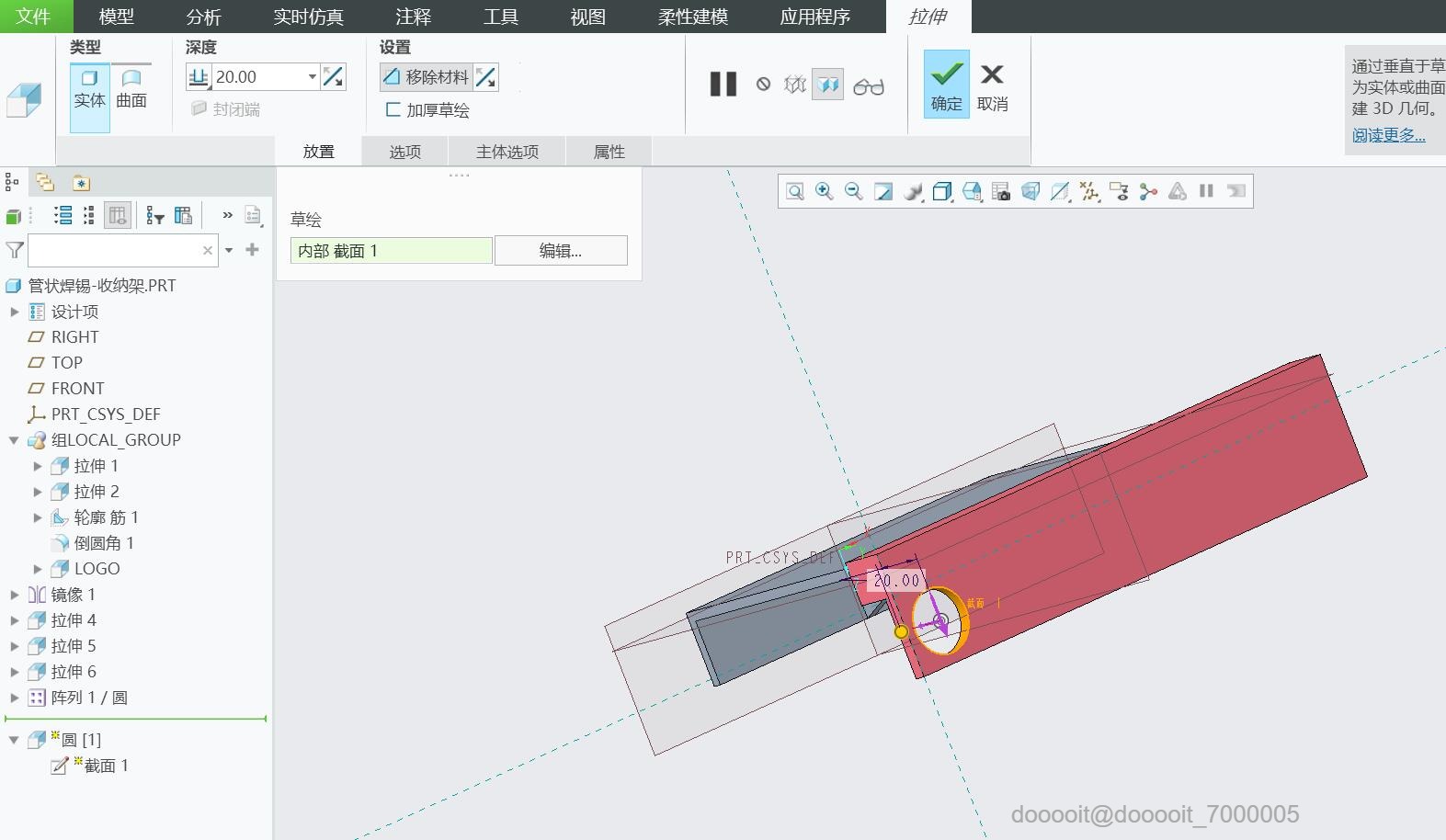Pause the extrude feature tool
Image resolution: width=1446 pixels, height=840 pixels.
point(723,85)
